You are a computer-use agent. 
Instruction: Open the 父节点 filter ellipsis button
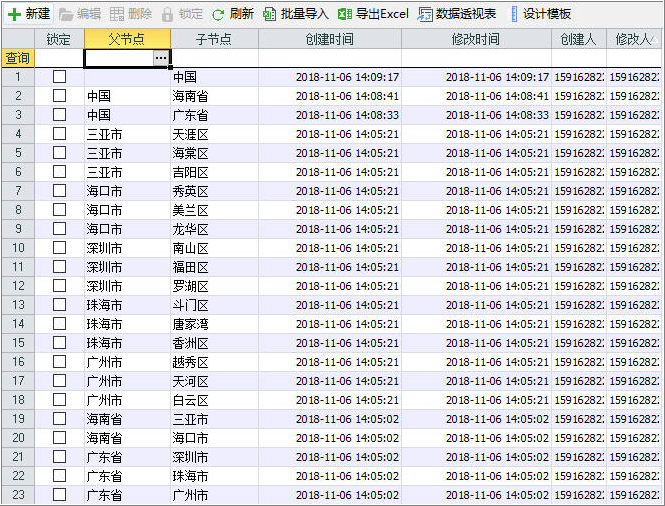point(161,58)
